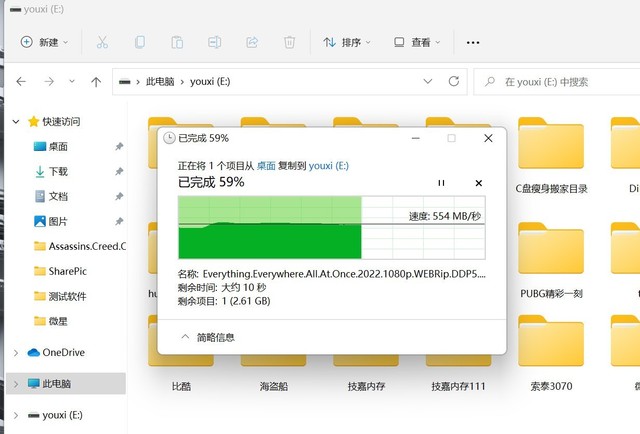The height and width of the screenshot is (434, 640).
Task: Click the Cut scissors icon
Action: tap(102, 42)
